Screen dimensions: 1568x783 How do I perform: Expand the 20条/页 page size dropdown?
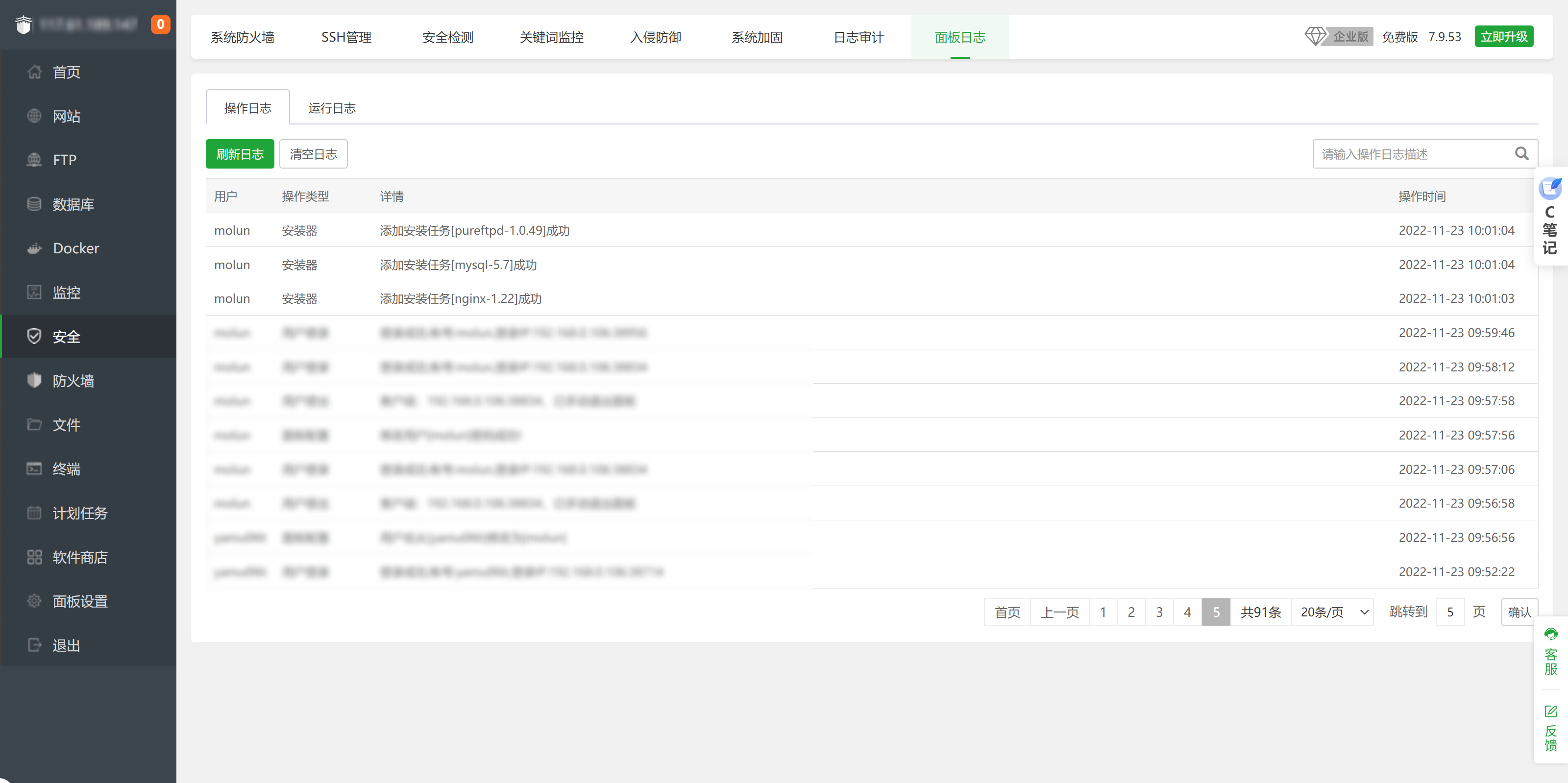pyautogui.click(x=1332, y=612)
